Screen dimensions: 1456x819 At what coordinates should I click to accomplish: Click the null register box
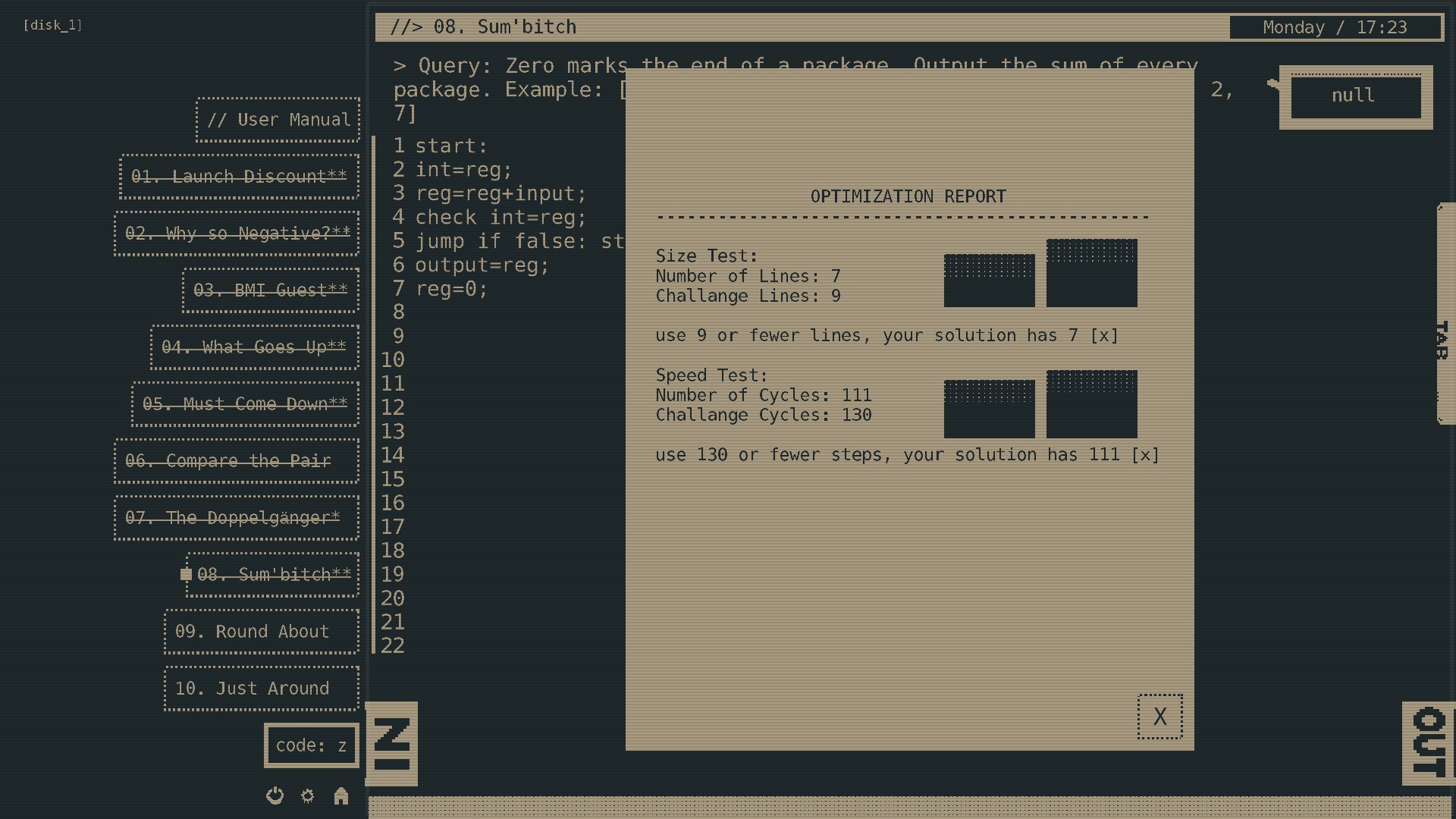coord(1355,96)
